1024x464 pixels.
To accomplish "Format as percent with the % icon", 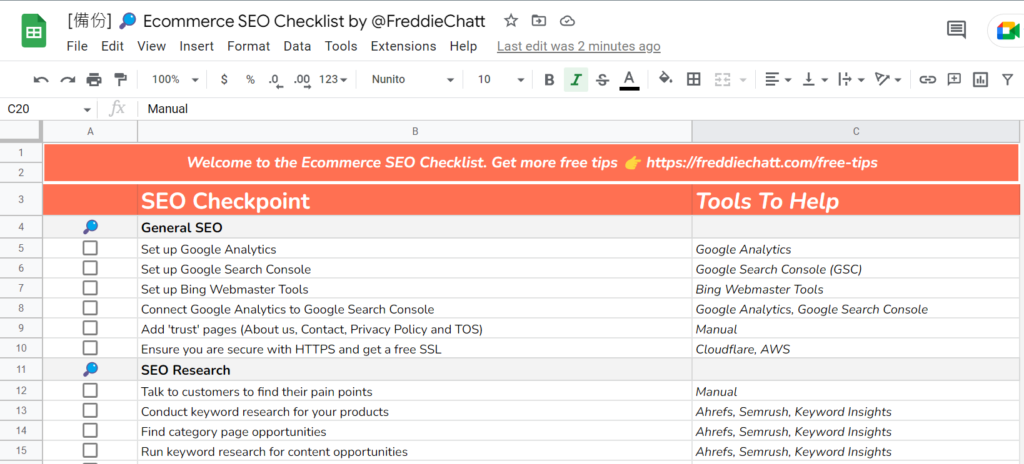I will click(x=250, y=80).
